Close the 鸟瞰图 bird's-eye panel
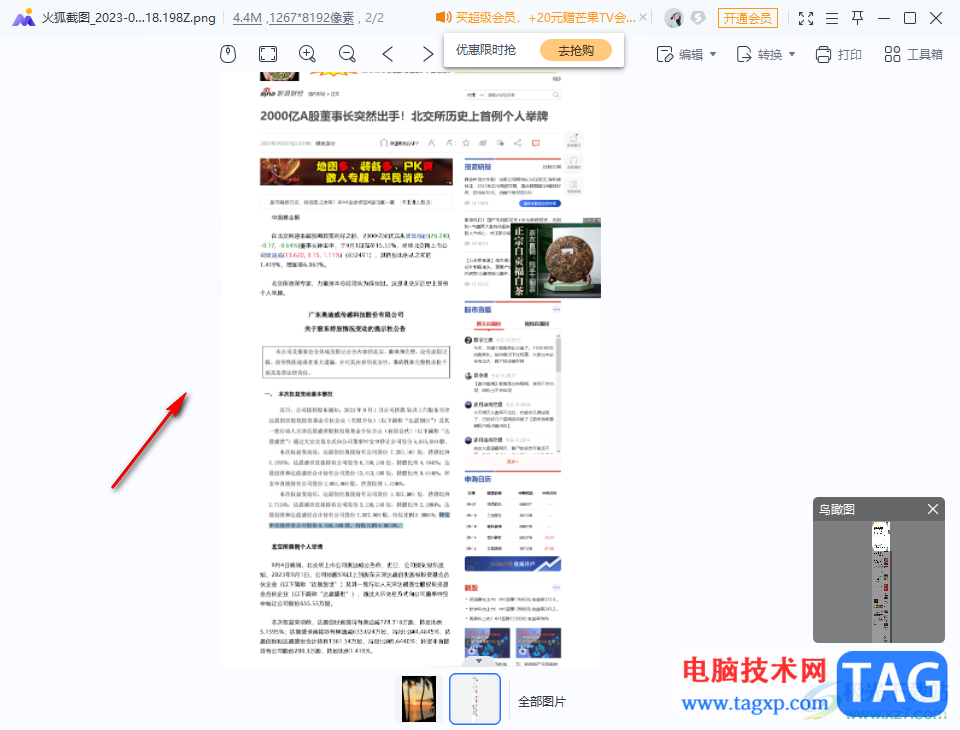Viewport: 960px width, 730px height. (x=932, y=509)
